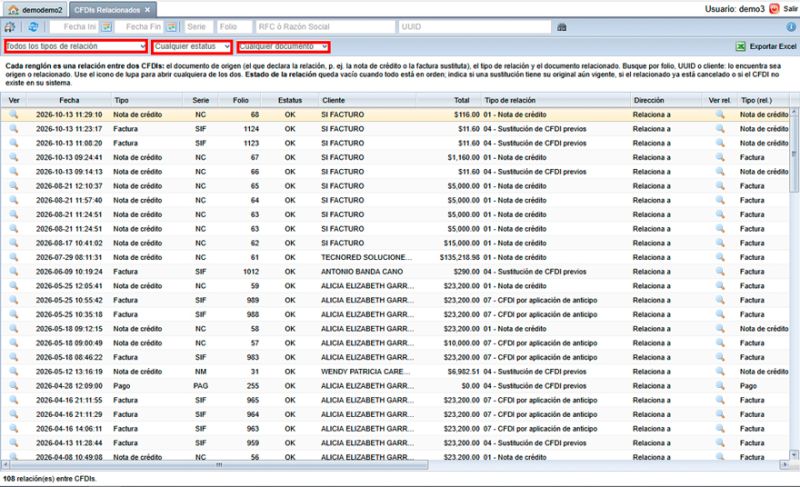Focus the RFC ó Razón Social field
This screenshot has width=800, height=487.
point(325,27)
